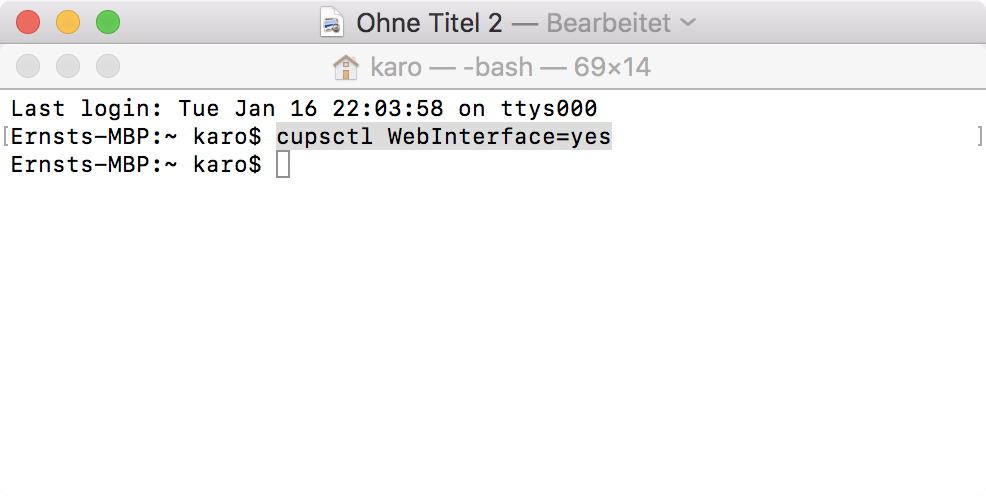Click the Ohne Titel 2 window title text
Viewport: 986px width, 496px height.
(x=429, y=23)
